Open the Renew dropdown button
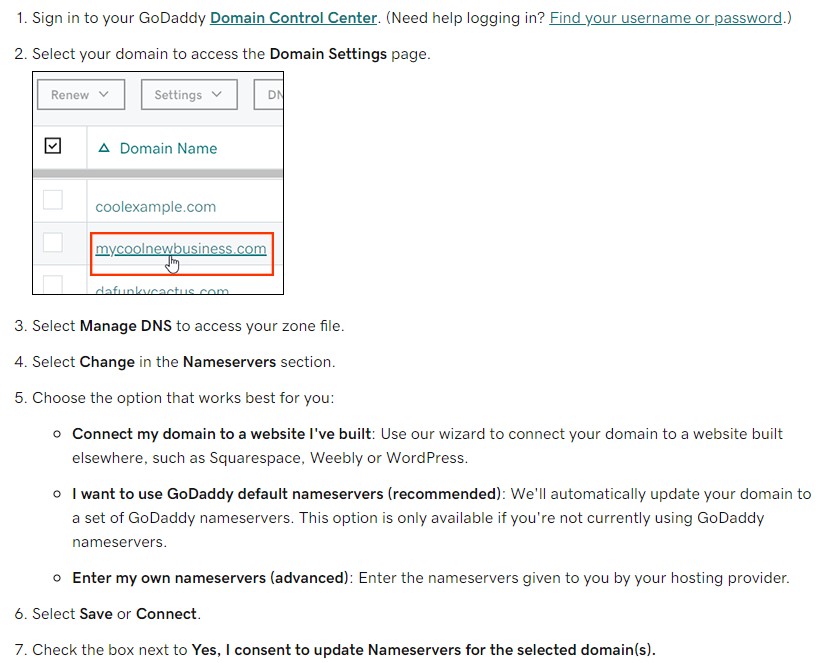 click(x=81, y=95)
